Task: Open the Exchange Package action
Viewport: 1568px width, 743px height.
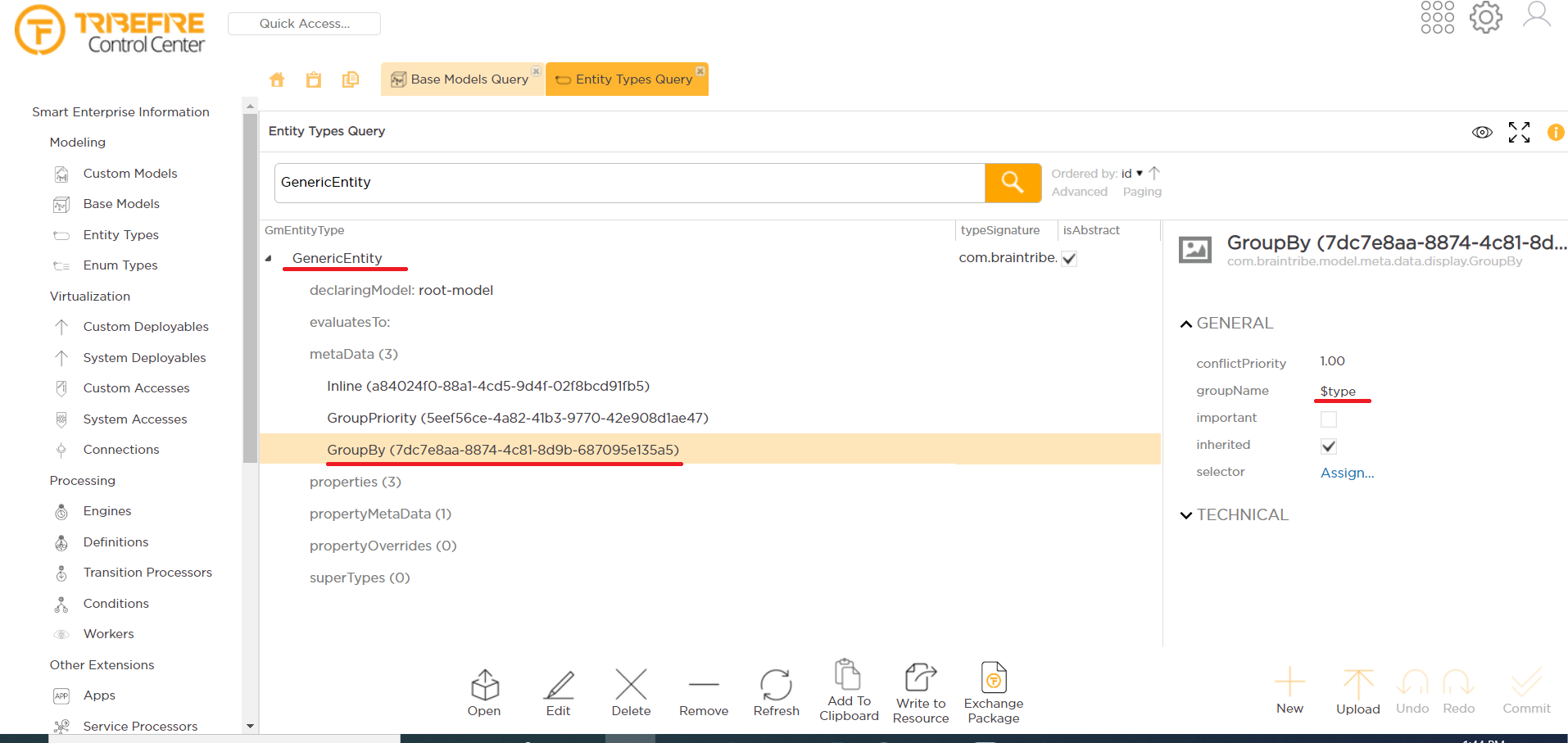Action: click(x=993, y=692)
